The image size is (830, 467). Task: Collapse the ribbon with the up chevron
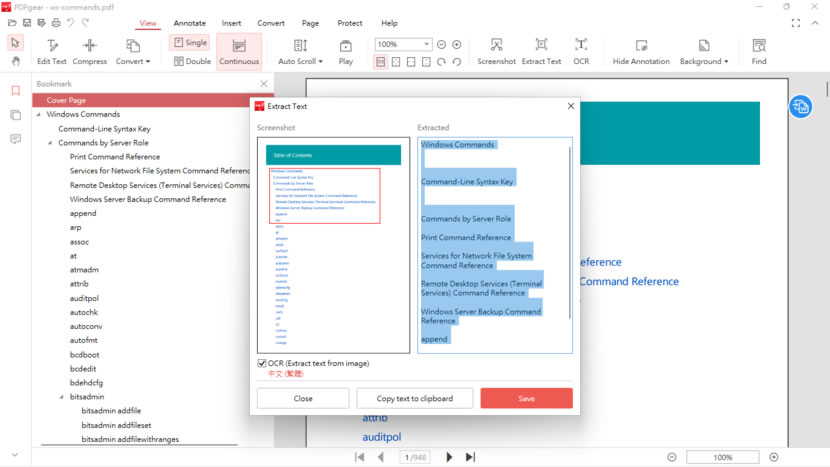[815, 23]
